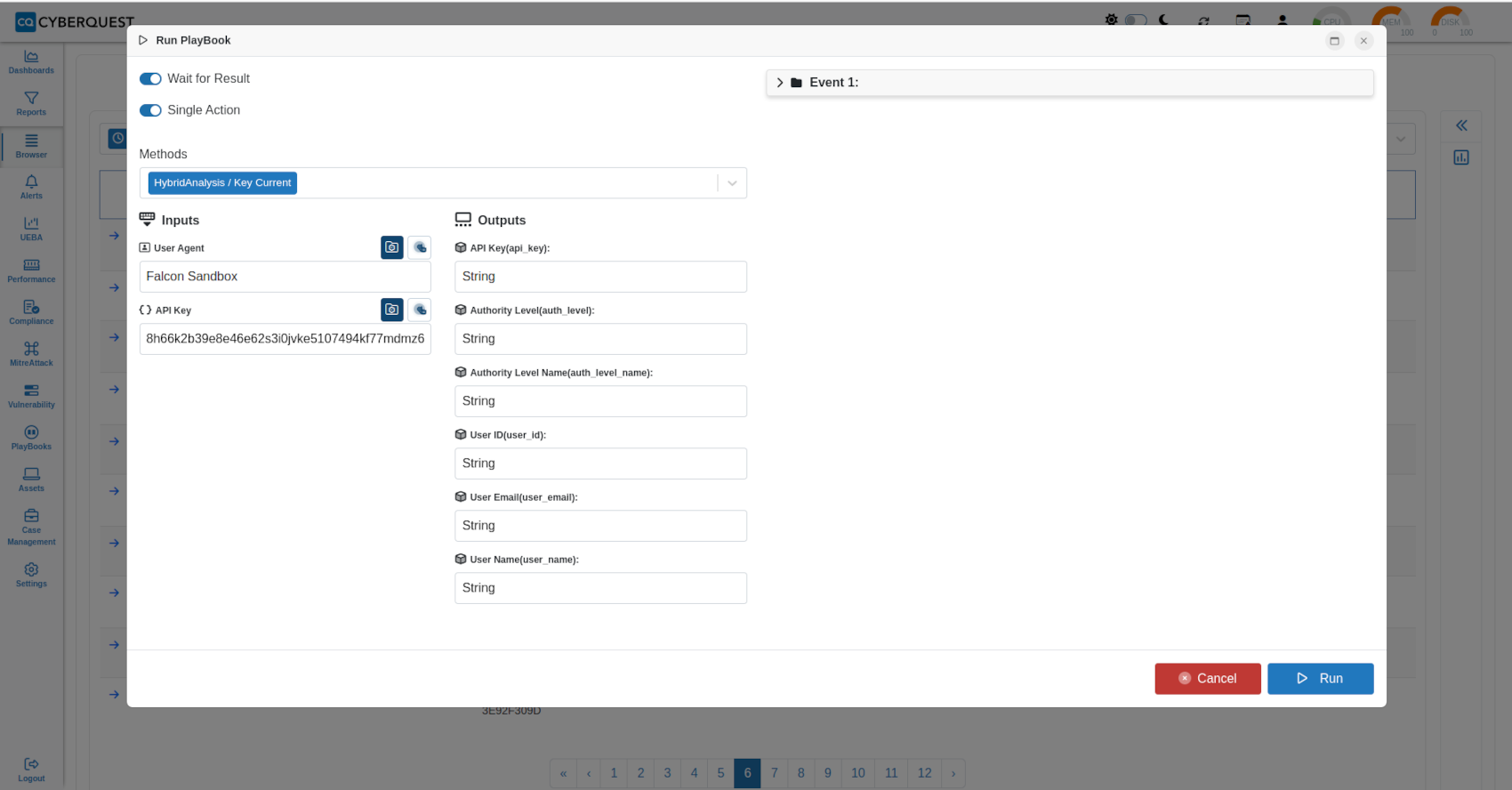Toggle the light/dark theme switch
Image resolution: width=1512 pixels, height=790 pixels.
click(x=1136, y=20)
